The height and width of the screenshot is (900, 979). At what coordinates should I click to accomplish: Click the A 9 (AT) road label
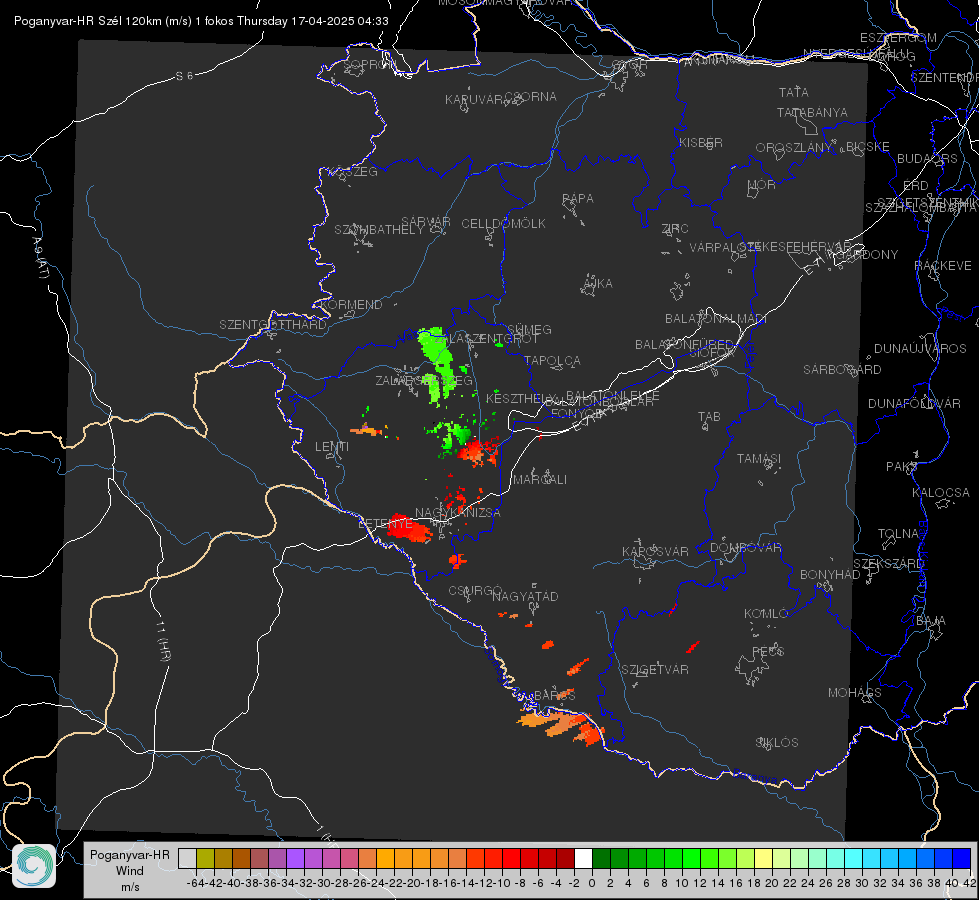tap(40, 257)
